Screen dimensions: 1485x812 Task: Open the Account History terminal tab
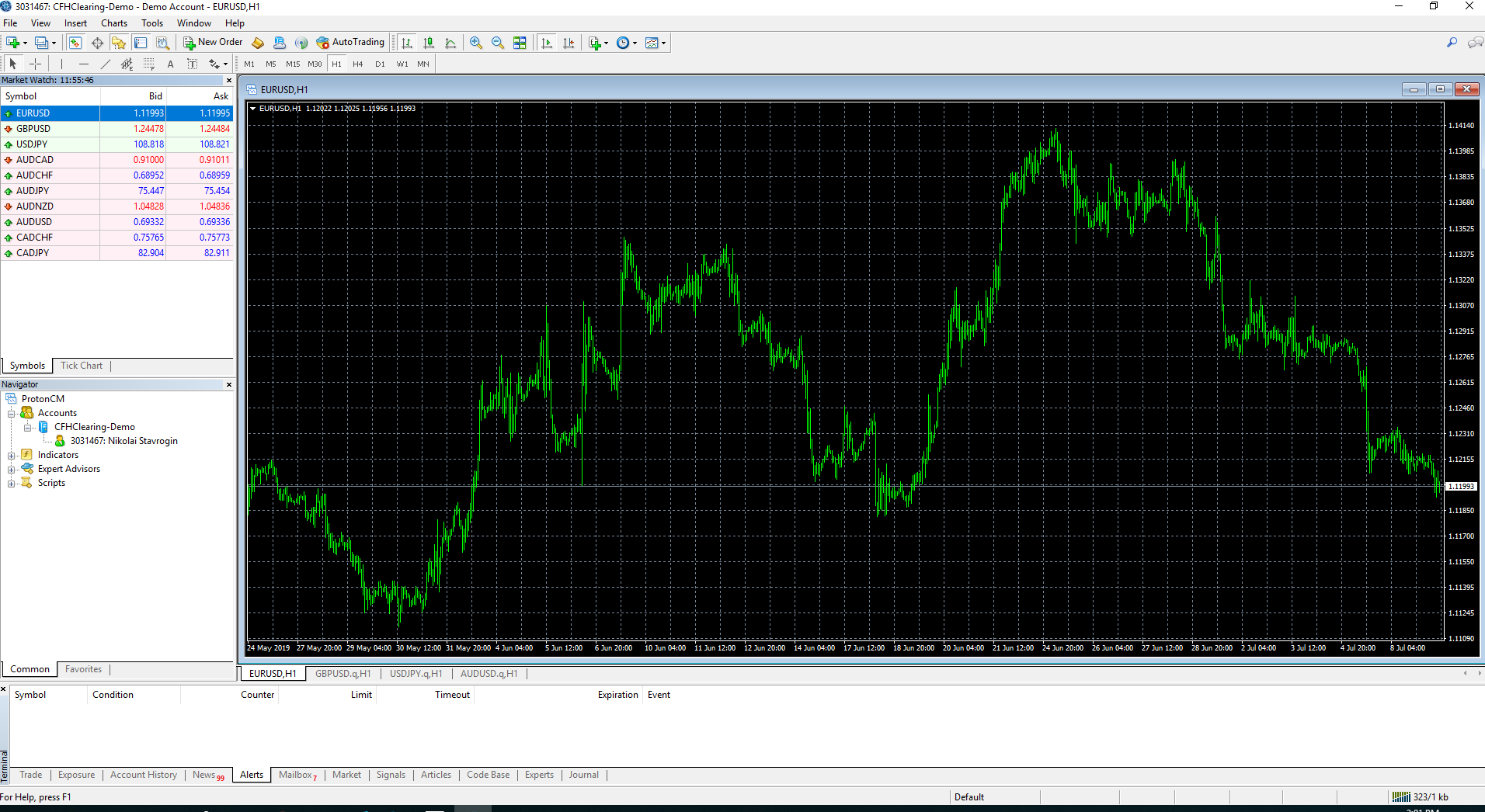tap(144, 775)
